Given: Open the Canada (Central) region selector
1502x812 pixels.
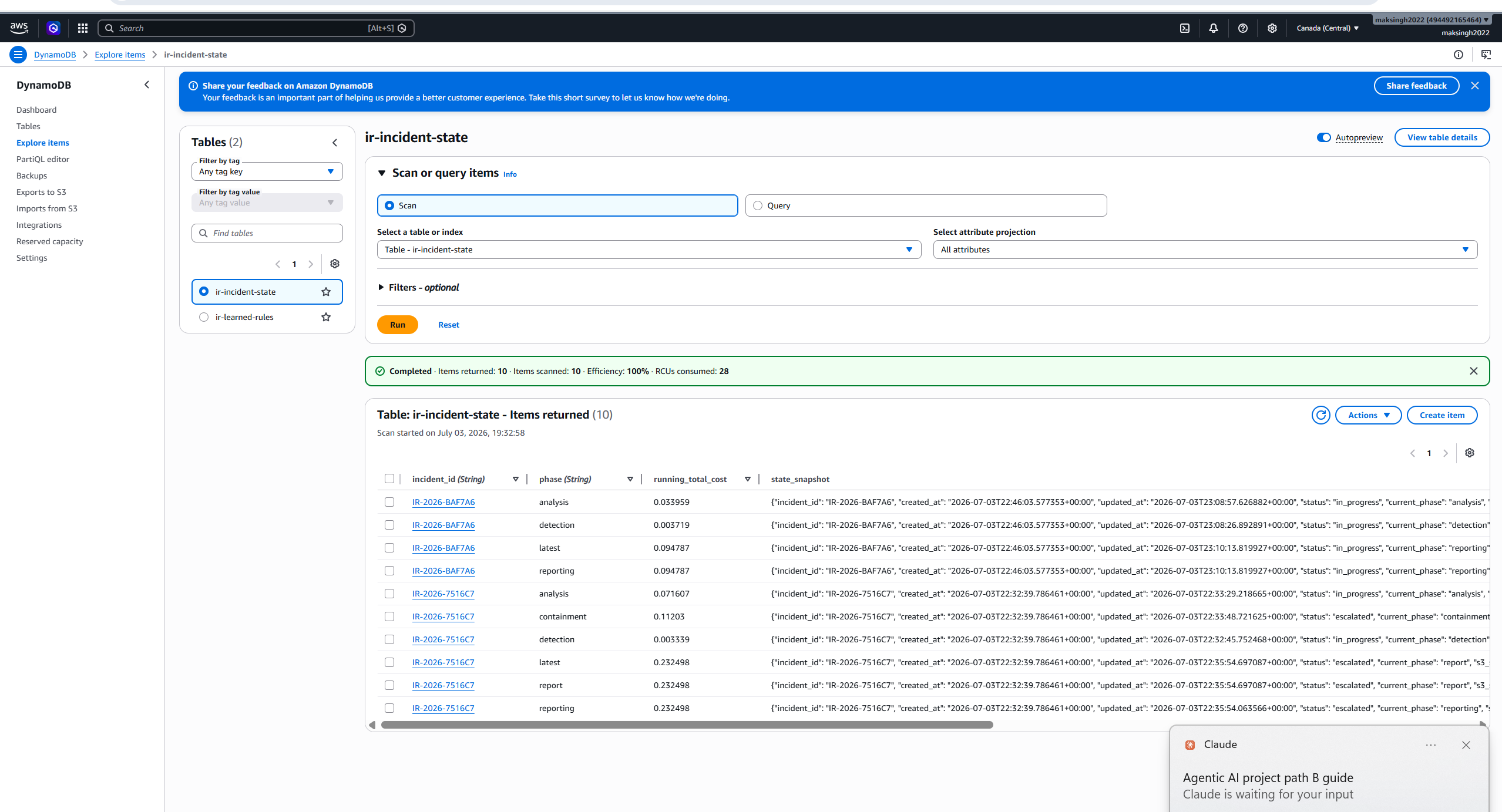Looking at the screenshot, I should (x=1328, y=28).
